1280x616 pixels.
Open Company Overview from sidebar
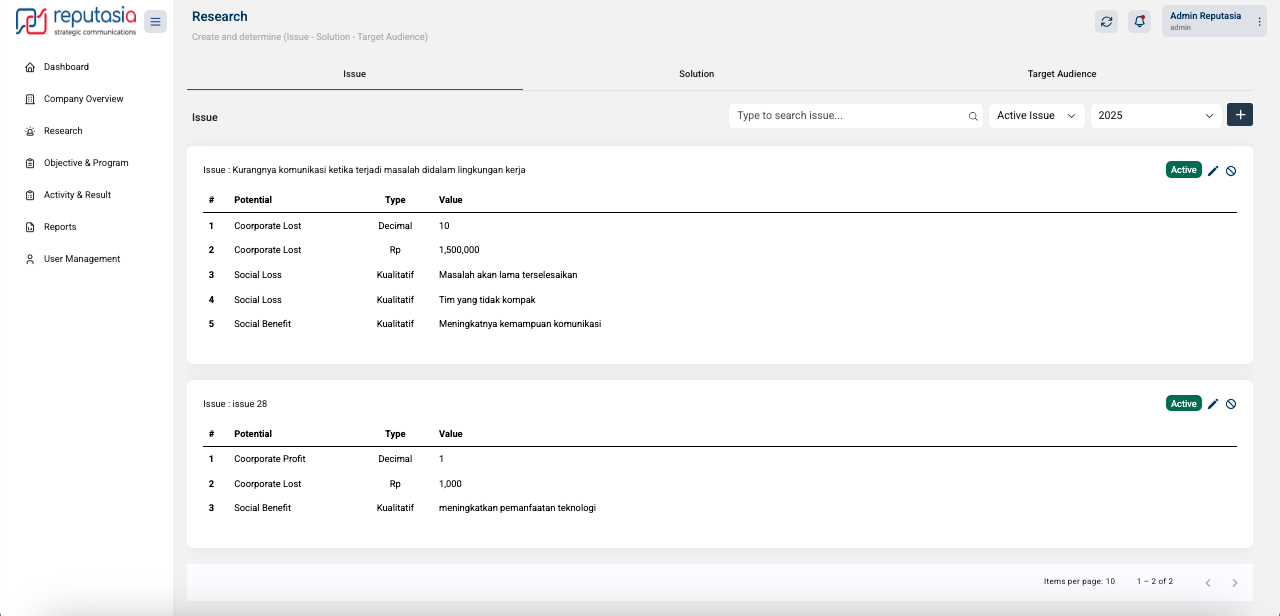pyautogui.click(x=83, y=99)
